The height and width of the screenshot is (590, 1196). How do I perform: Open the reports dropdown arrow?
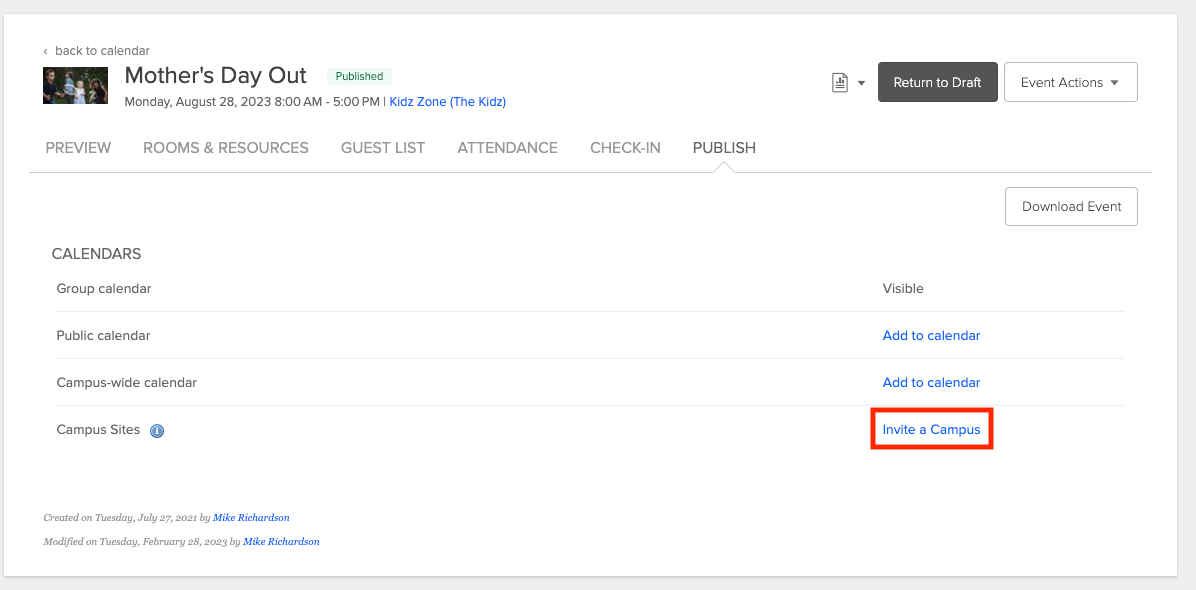point(861,83)
